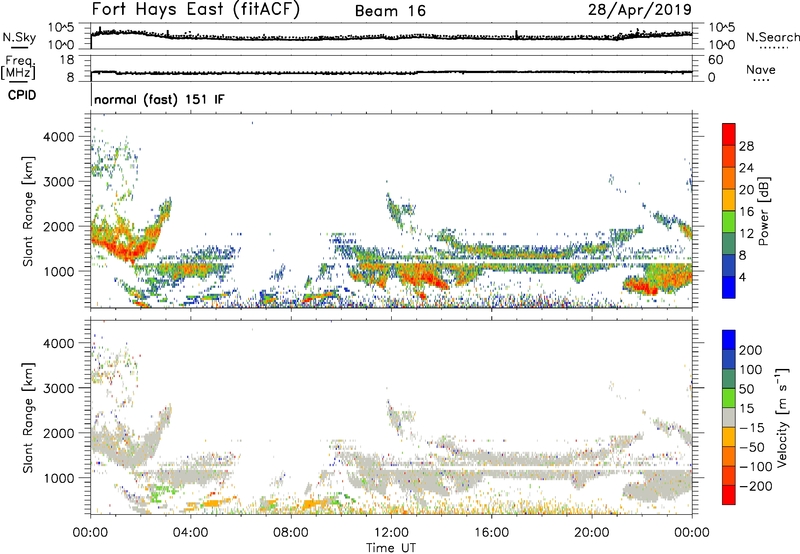Screen dimensions: 800x554
Task: Click the date '28/Apr/2019'
Action: pos(640,9)
